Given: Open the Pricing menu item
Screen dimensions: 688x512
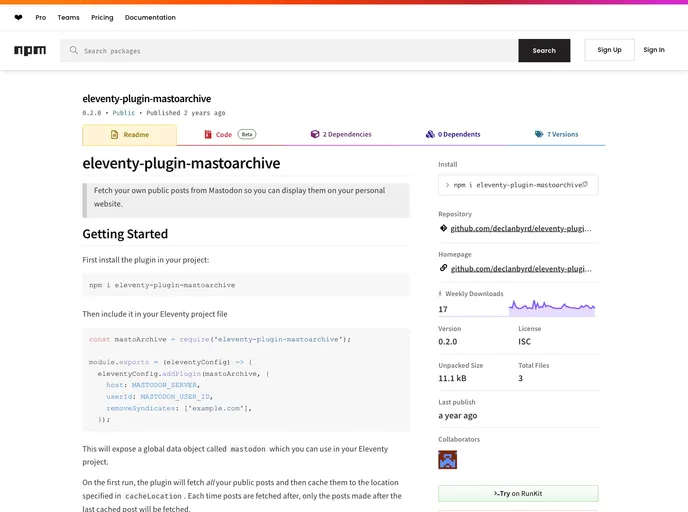Looking at the screenshot, I should (x=102, y=18).
